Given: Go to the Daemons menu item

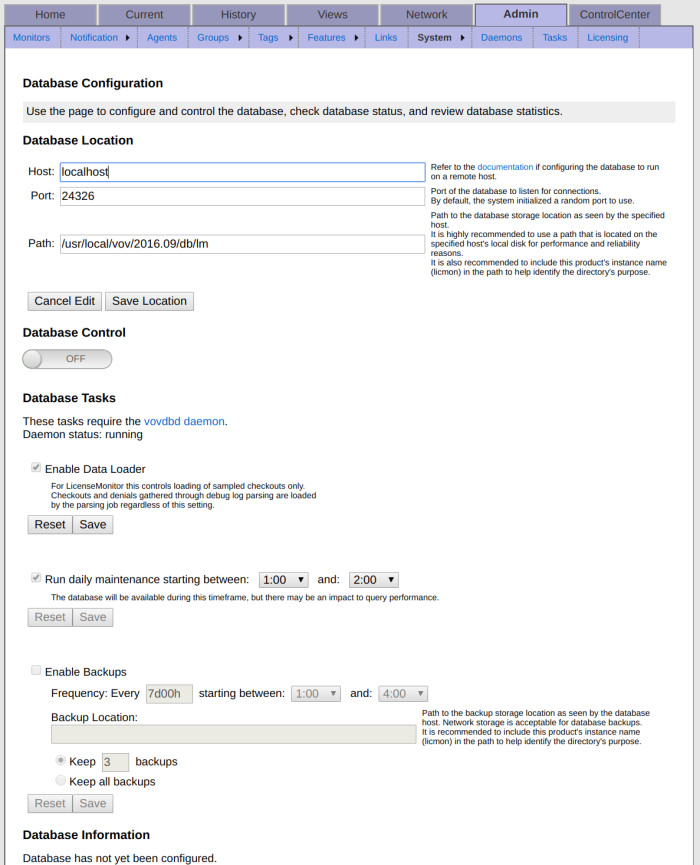Looking at the screenshot, I should pos(501,38).
